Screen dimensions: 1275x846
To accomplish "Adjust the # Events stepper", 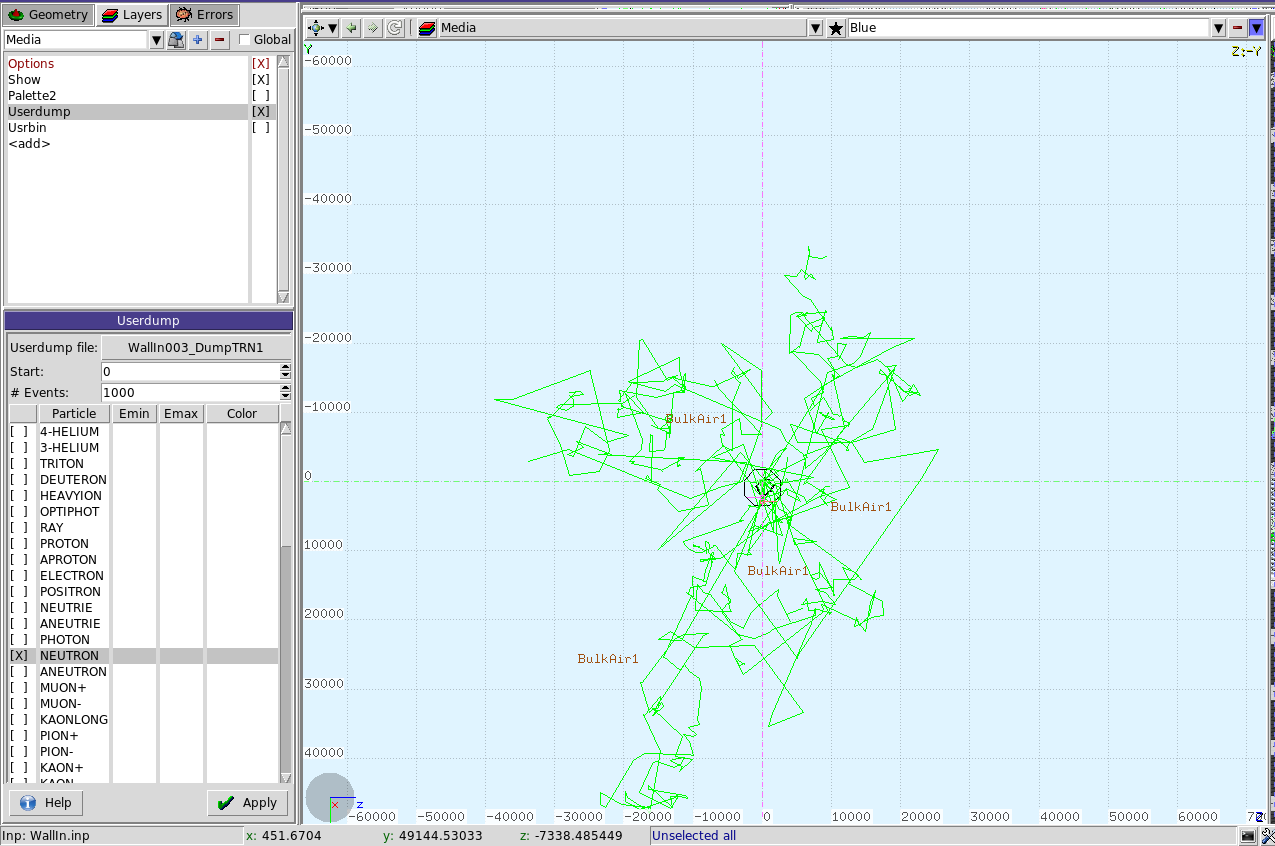I will tap(285, 393).
